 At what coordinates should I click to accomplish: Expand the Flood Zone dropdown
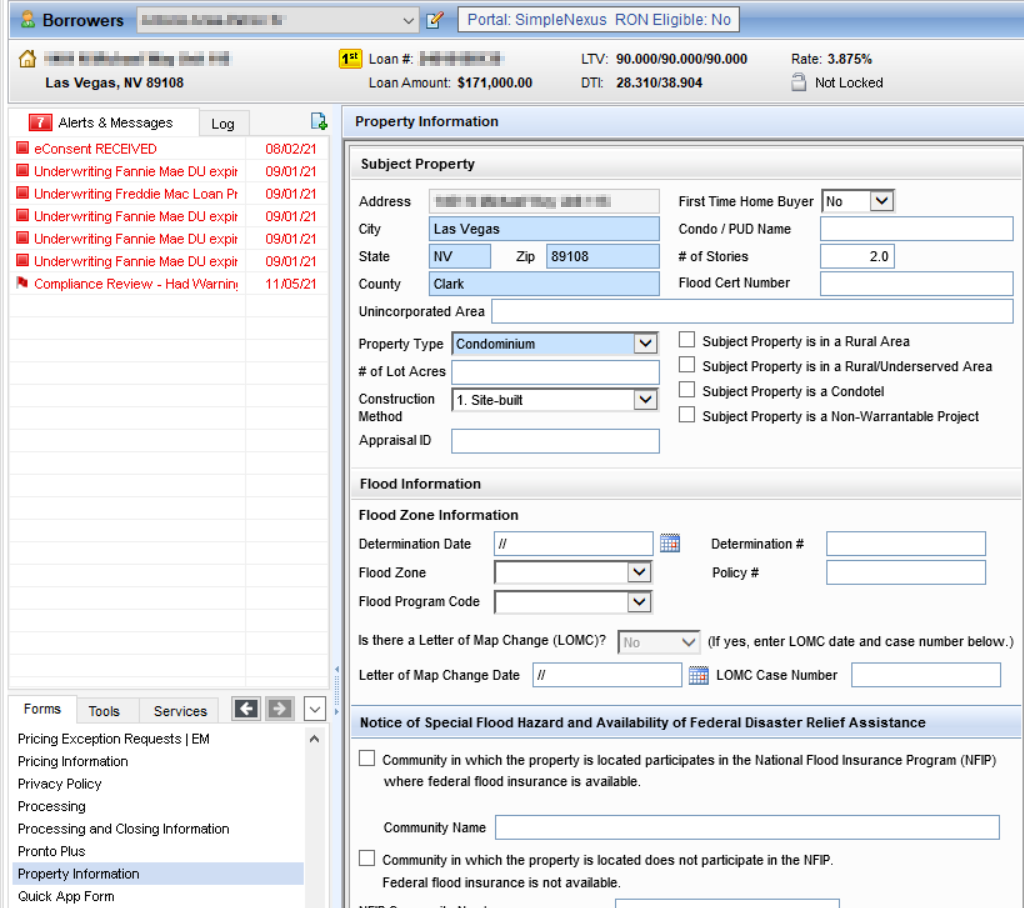tap(639, 573)
